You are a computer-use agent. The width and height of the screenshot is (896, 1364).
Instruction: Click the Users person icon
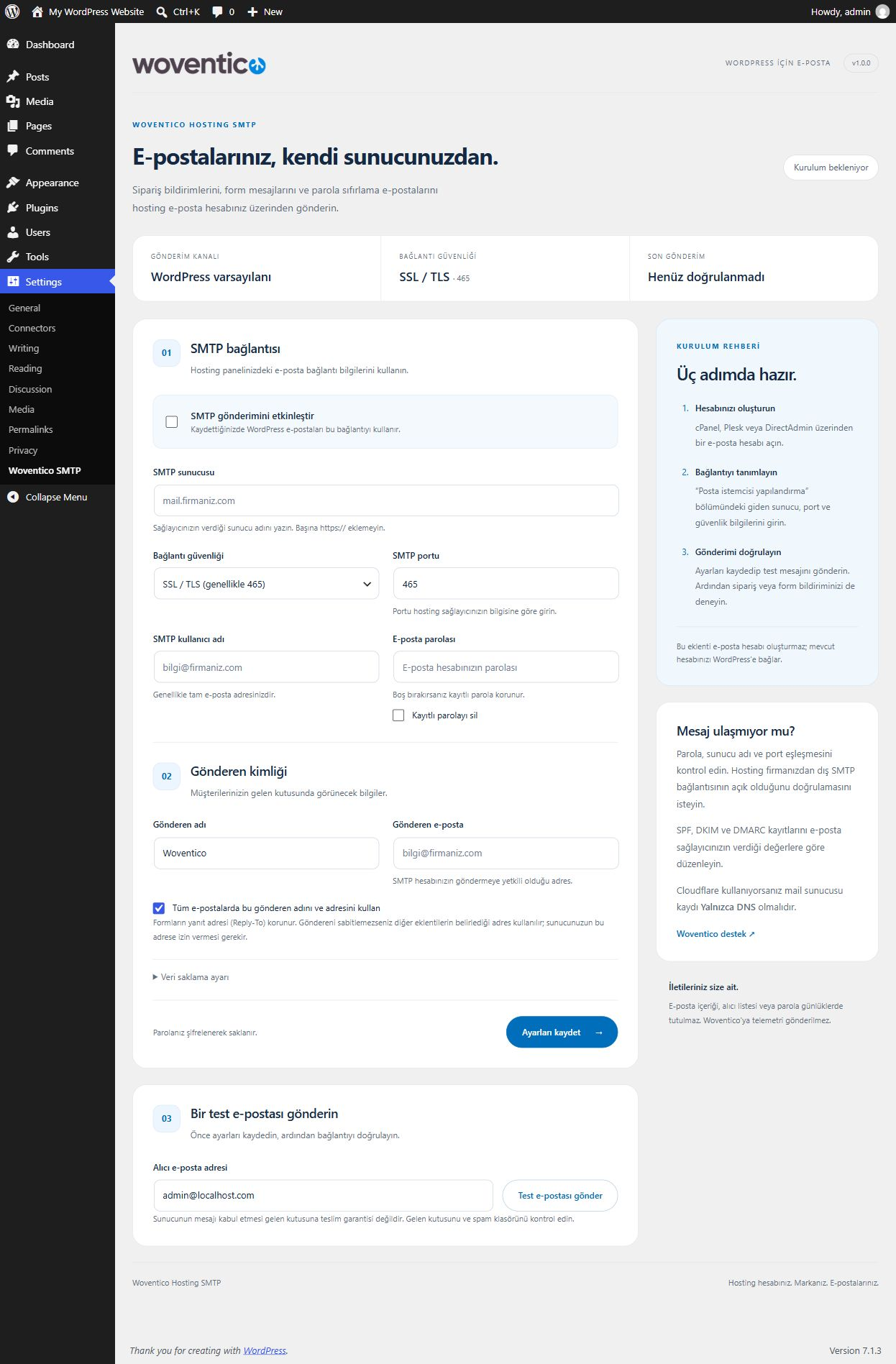tap(13, 232)
